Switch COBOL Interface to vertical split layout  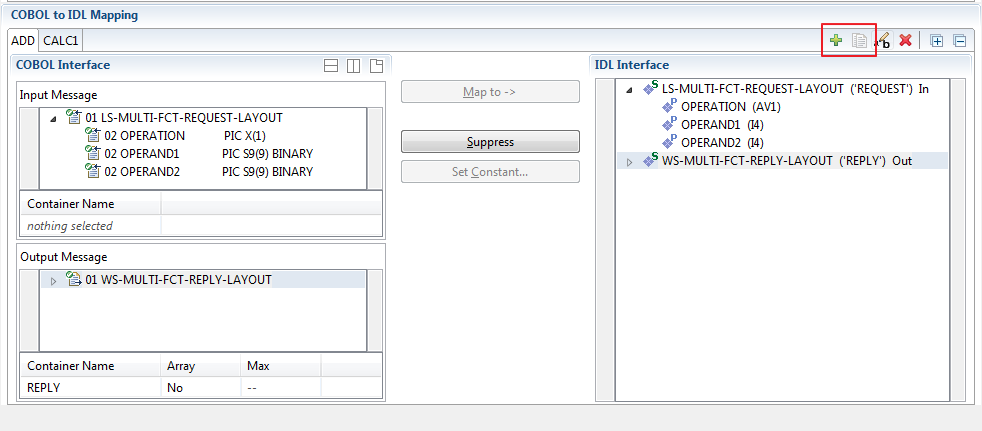point(353,65)
